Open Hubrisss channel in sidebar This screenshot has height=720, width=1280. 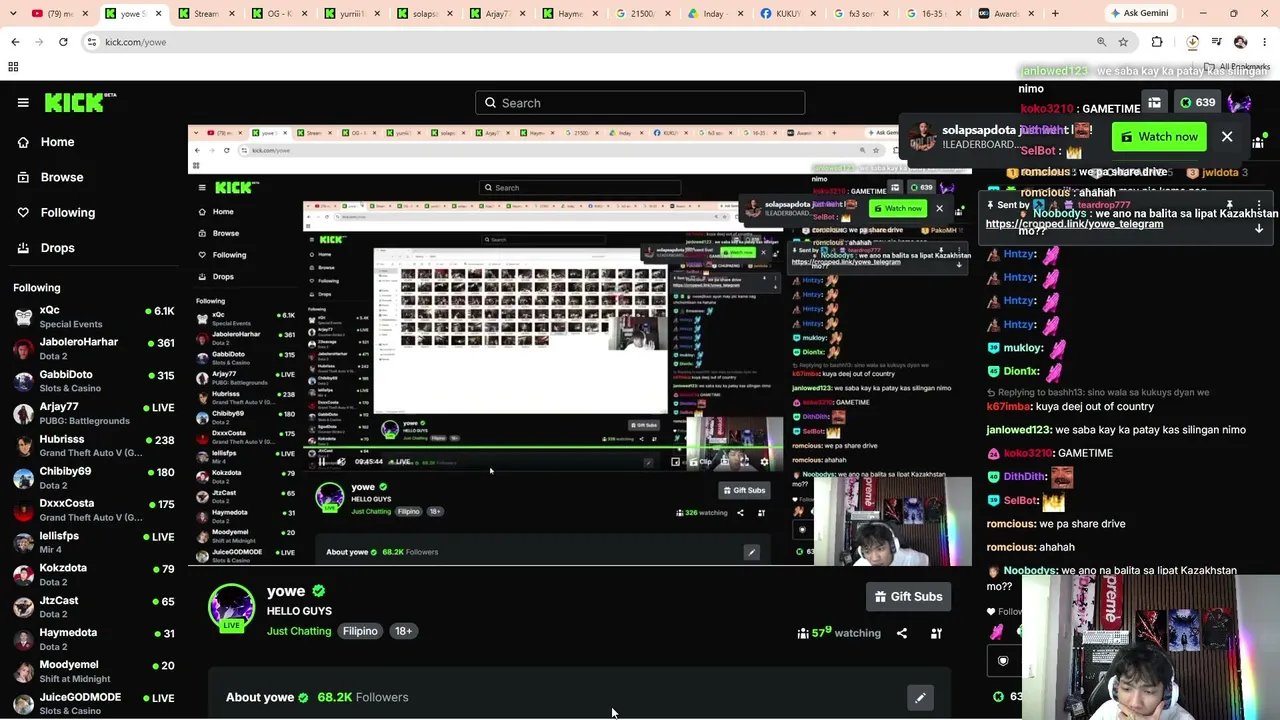pos(94,446)
